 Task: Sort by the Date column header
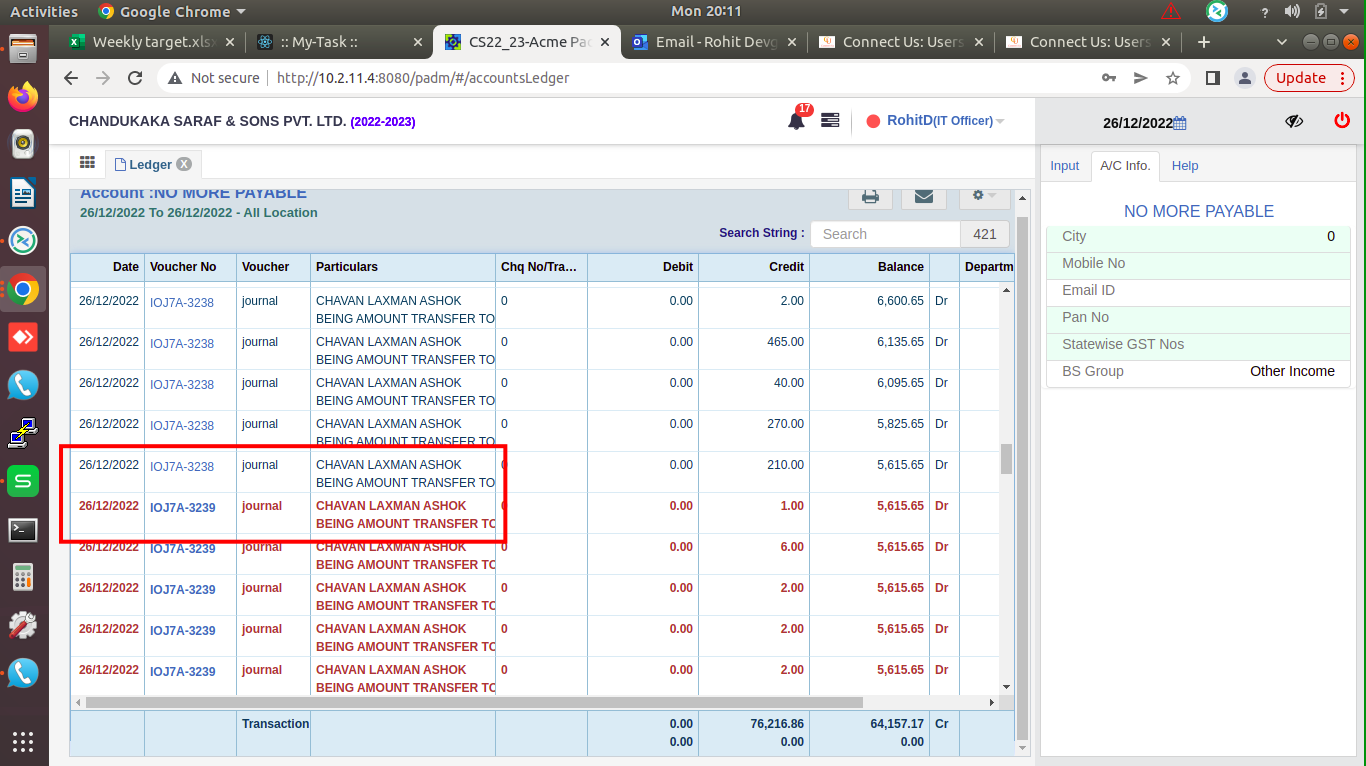107,267
